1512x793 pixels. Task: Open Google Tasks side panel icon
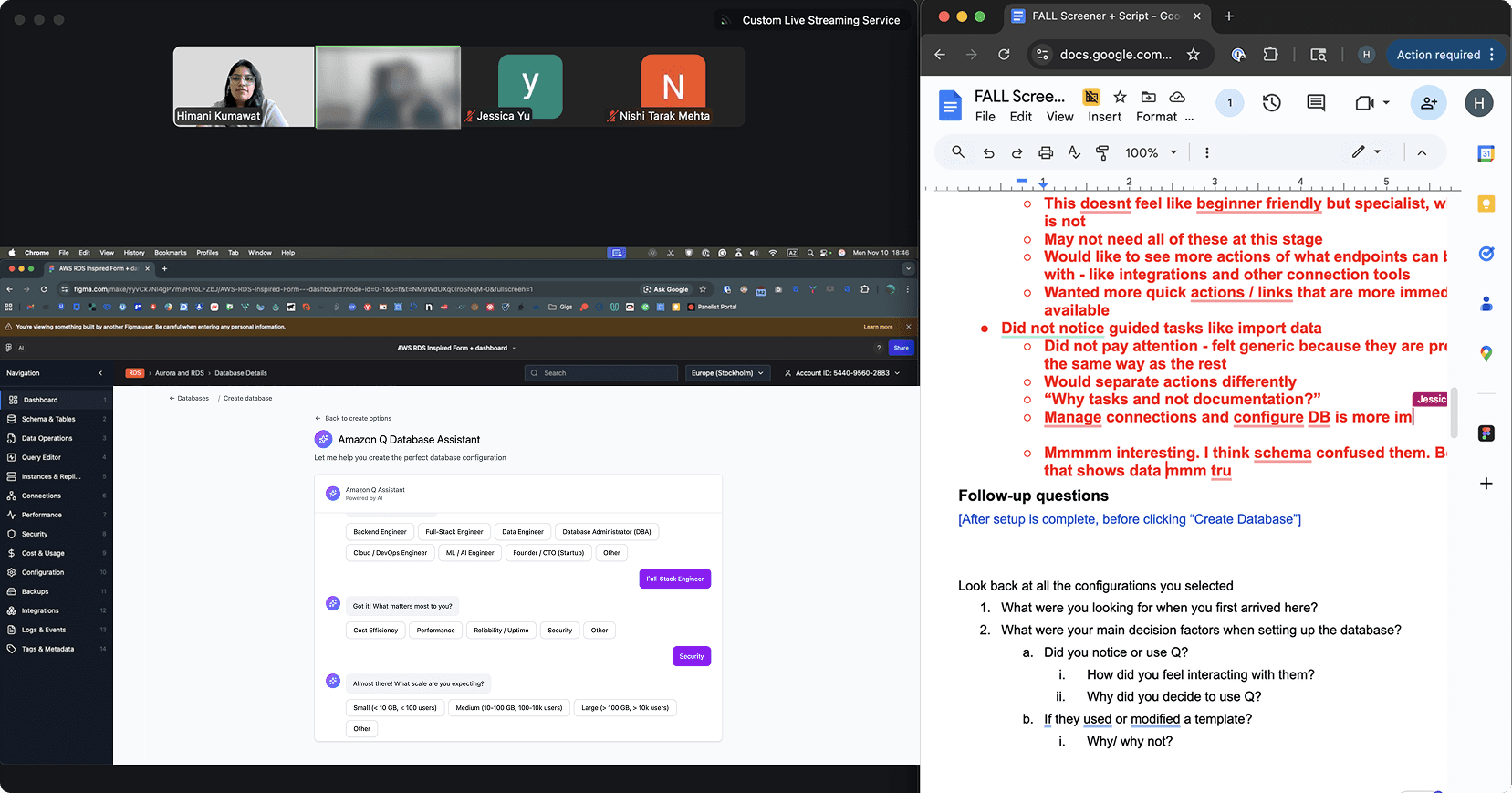[x=1486, y=254]
